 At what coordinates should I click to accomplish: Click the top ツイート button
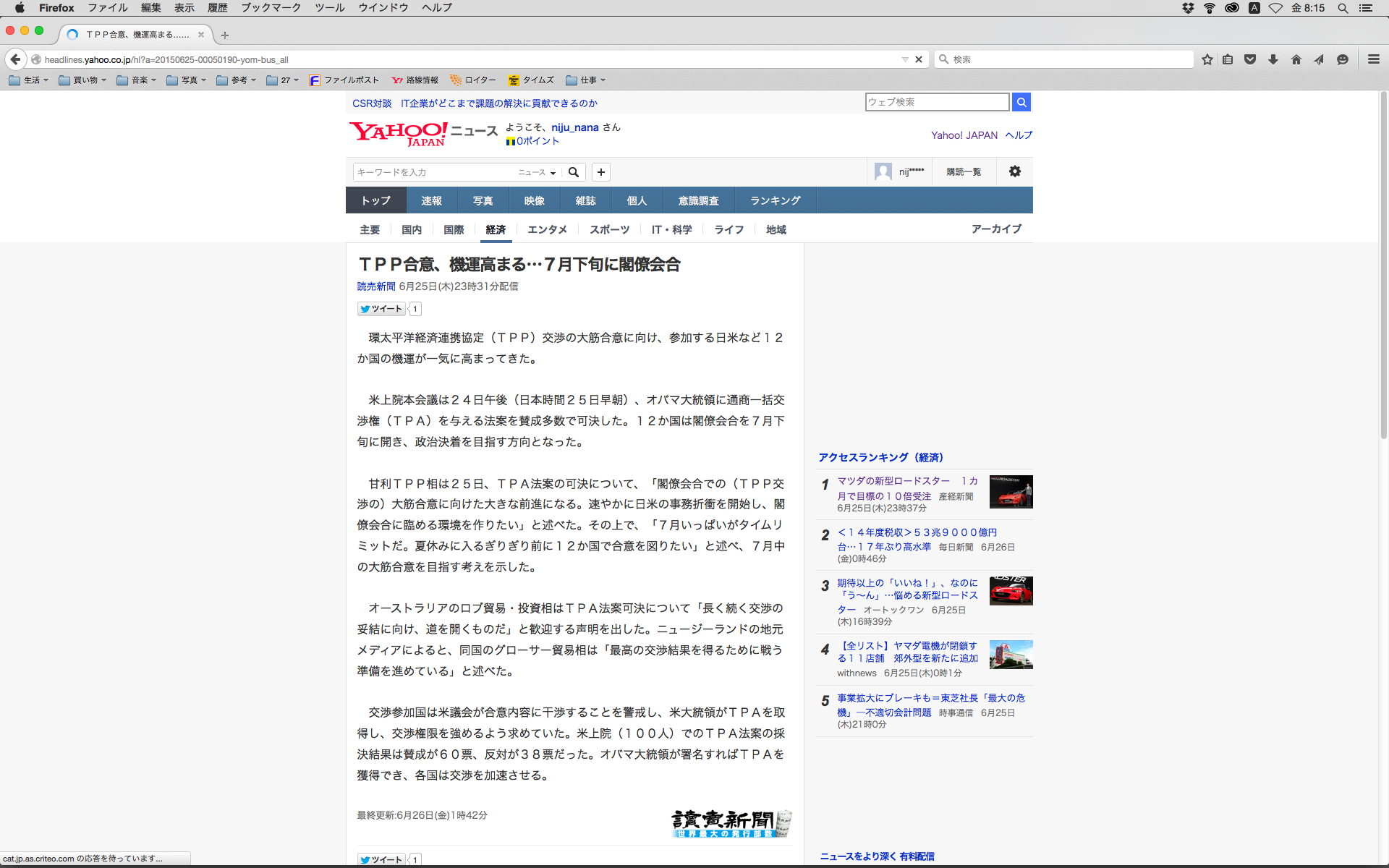(381, 309)
